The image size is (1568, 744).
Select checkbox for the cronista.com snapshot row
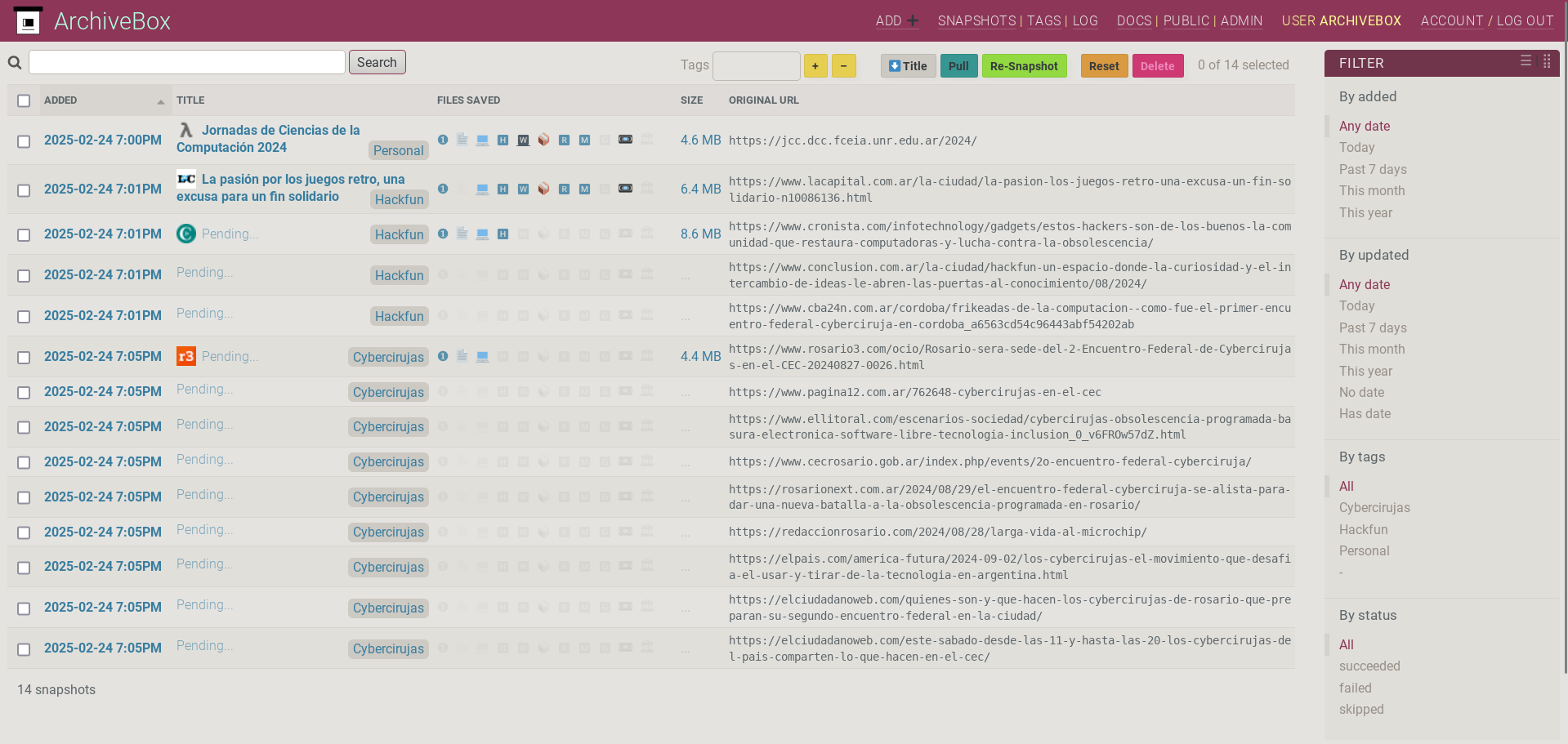24,235
